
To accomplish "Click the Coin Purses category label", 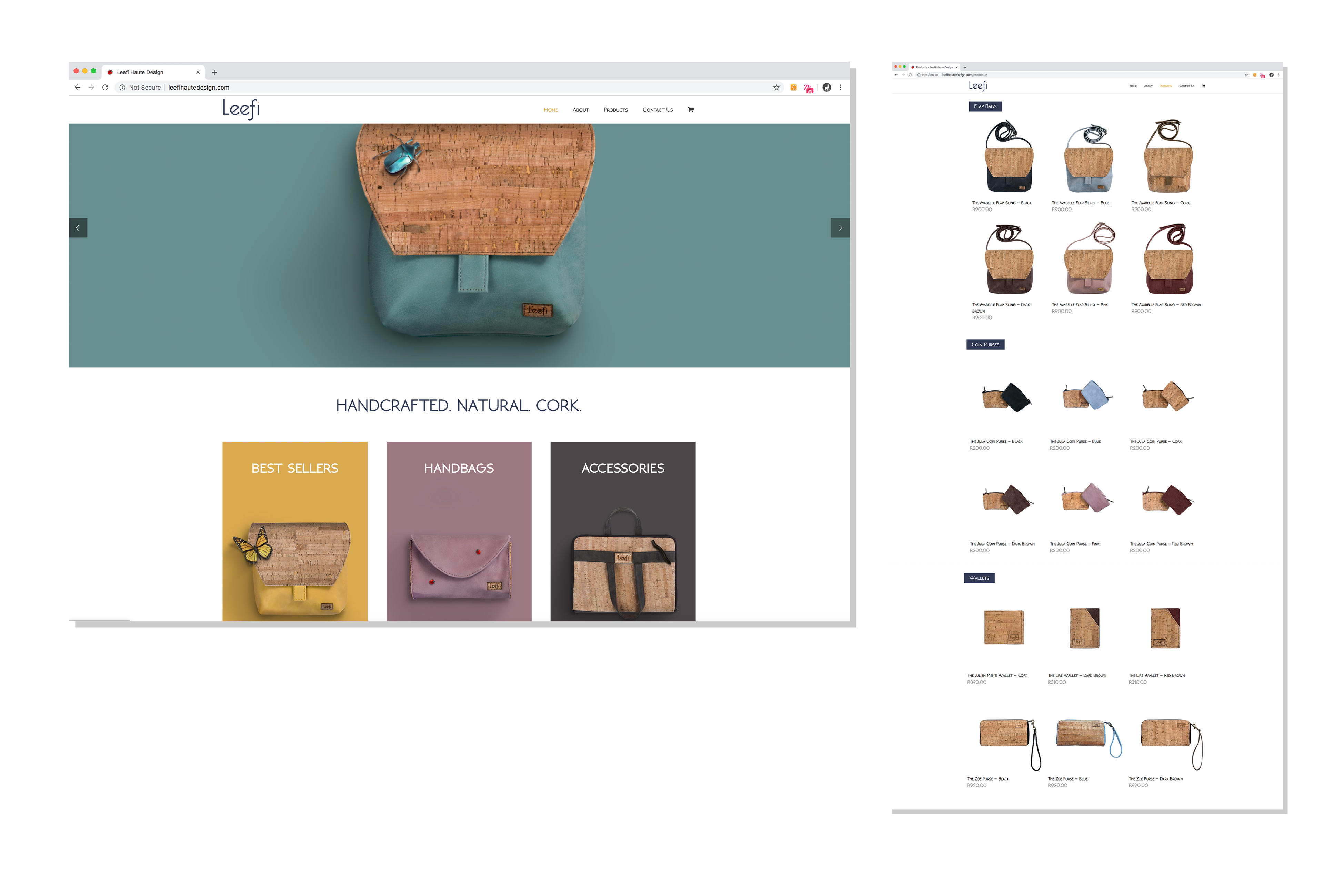I will (985, 344).
